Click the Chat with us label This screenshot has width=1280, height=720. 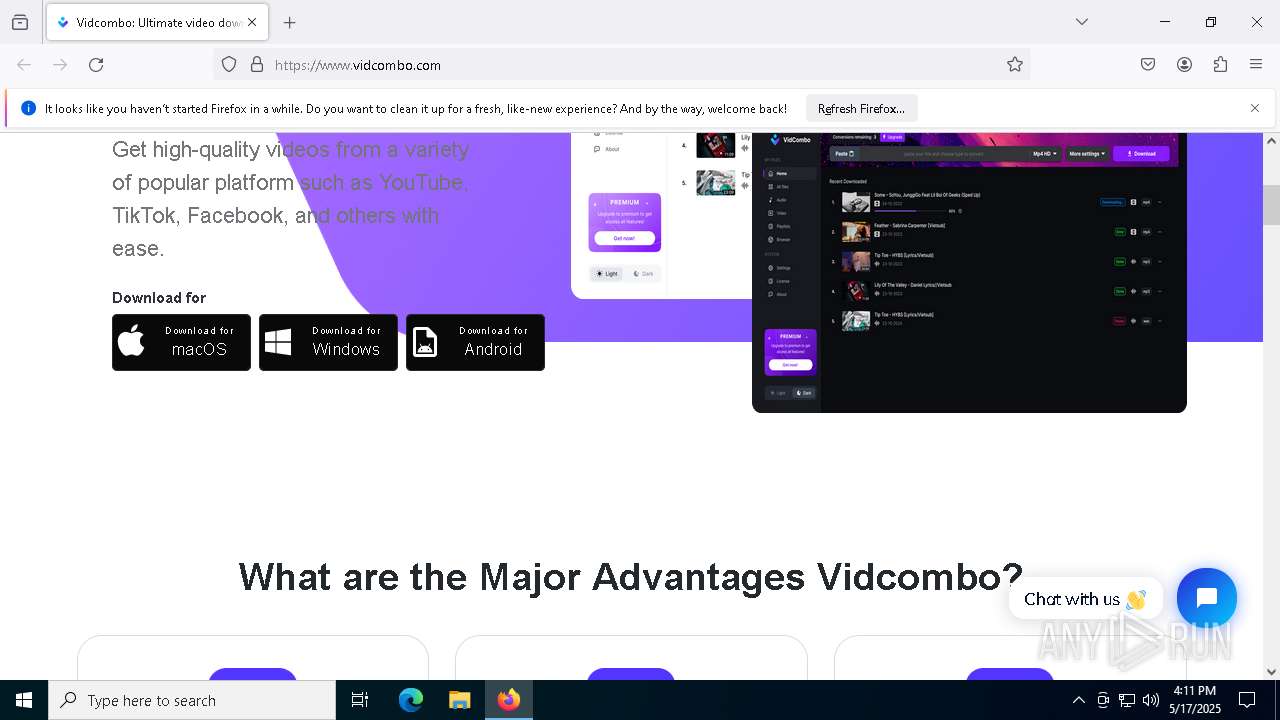(1085, 599)
